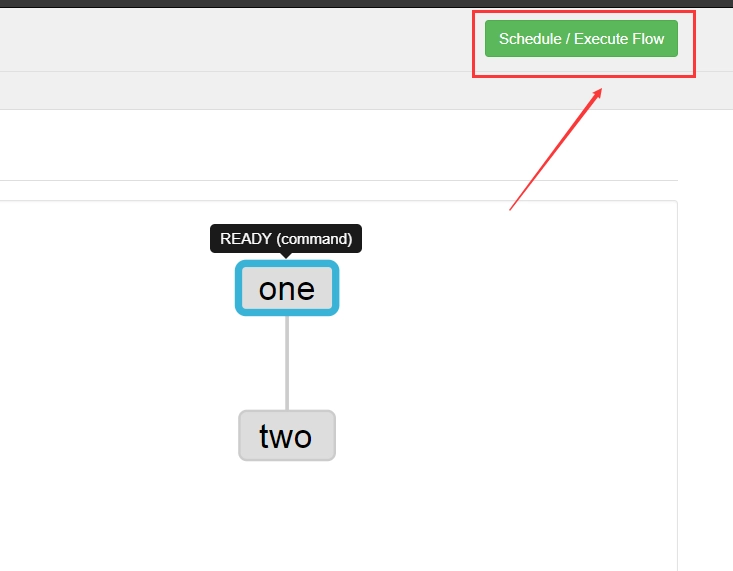Click the text one inside the top node
The width and height of the screenshot is (733, 571).
tap(287, 289)
